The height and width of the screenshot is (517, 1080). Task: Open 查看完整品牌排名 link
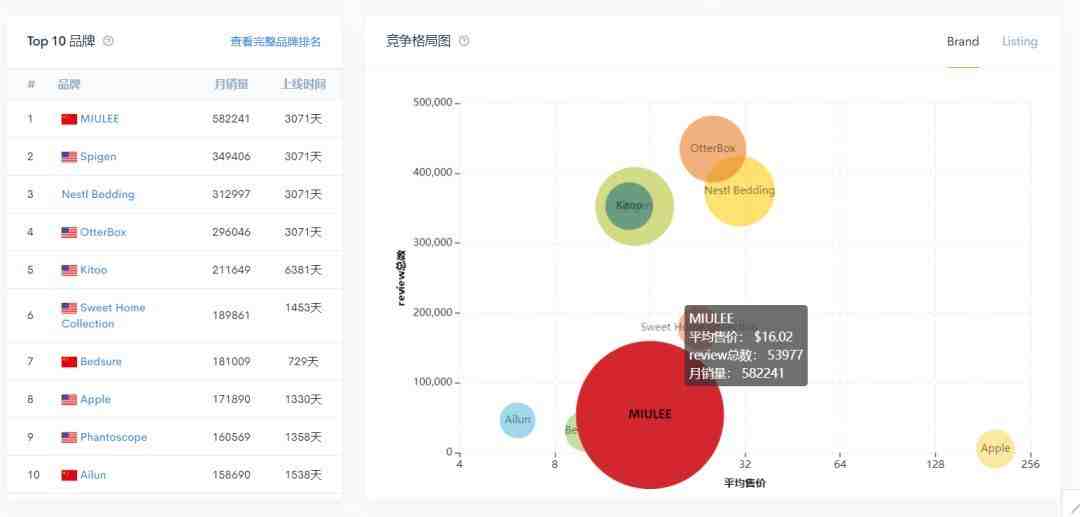[x=275, y=42]
